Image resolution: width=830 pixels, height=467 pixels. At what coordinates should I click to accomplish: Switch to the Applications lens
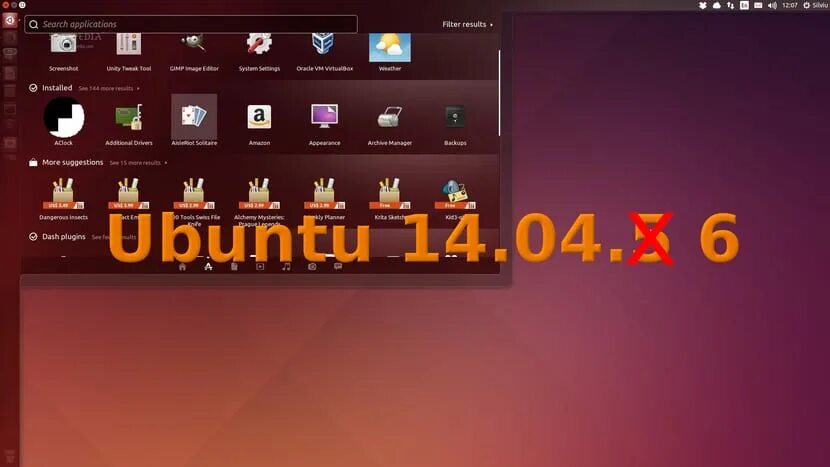208,266
